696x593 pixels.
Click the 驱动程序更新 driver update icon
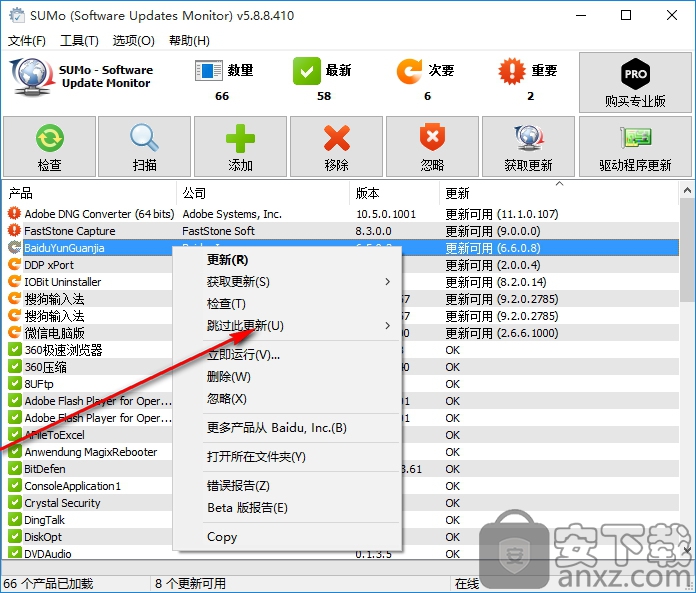tap(635, 138)
